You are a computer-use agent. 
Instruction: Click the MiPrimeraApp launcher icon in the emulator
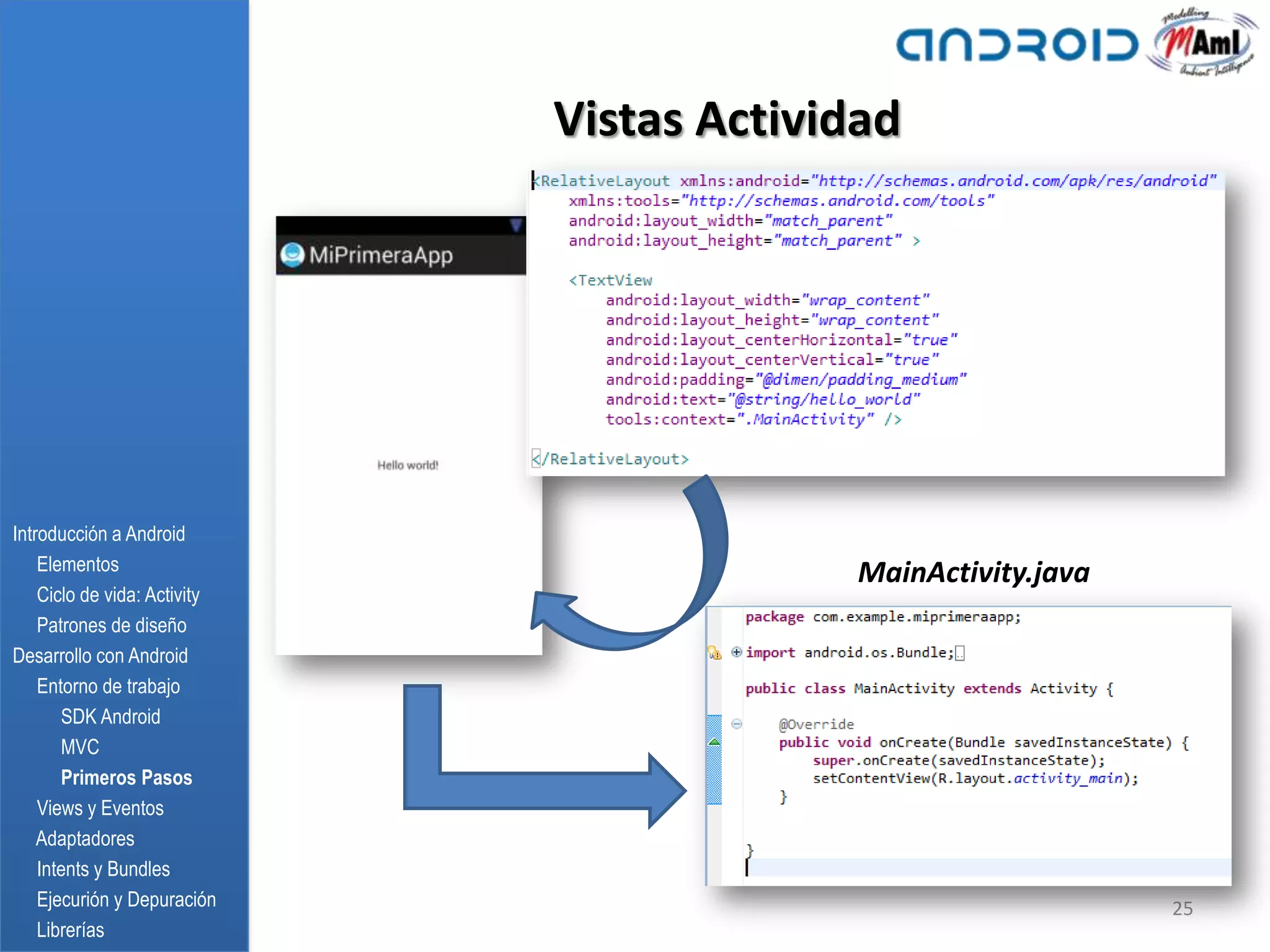(292, 255)
